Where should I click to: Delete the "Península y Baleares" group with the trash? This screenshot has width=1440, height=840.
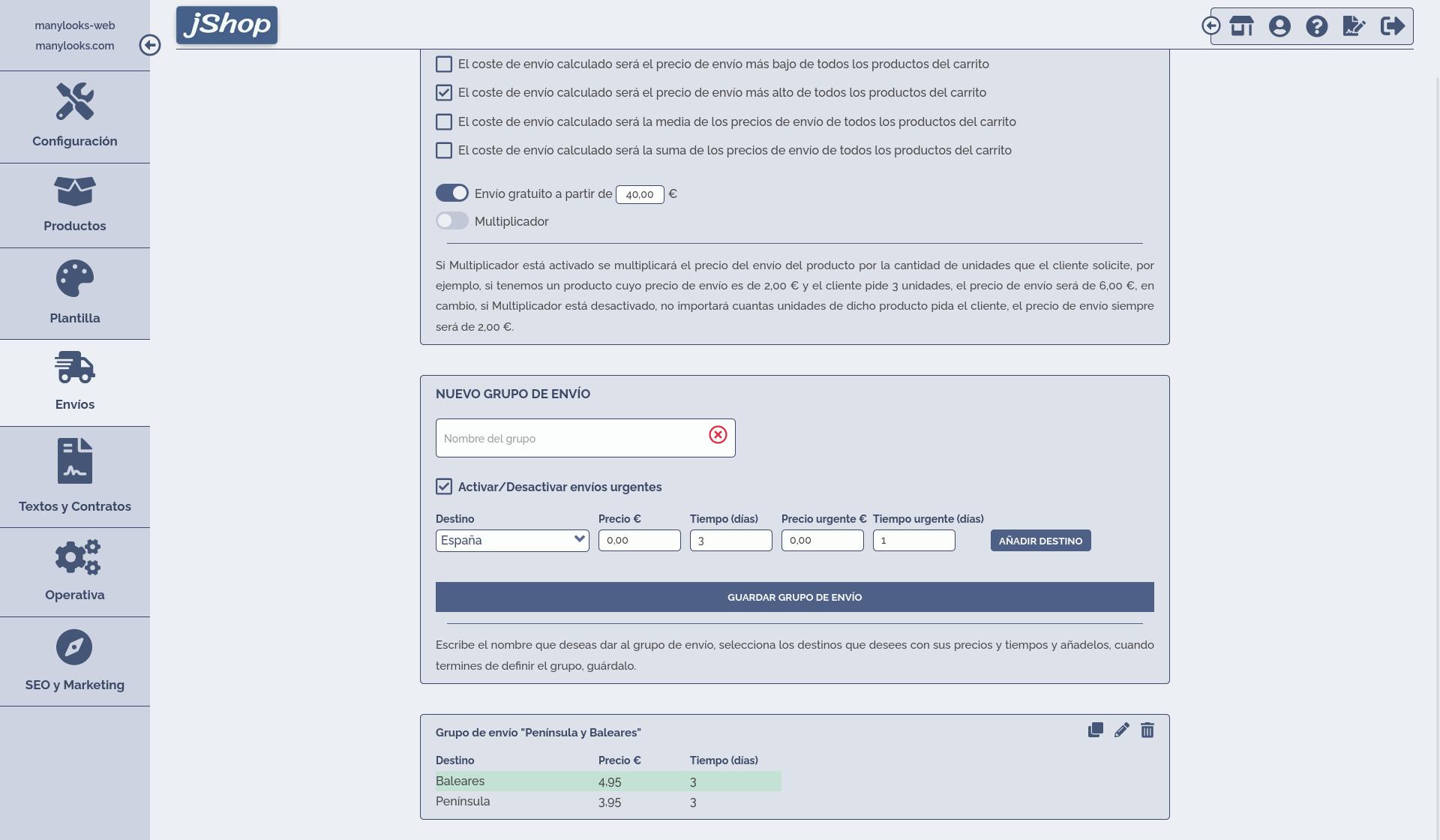coord(1147,730)
